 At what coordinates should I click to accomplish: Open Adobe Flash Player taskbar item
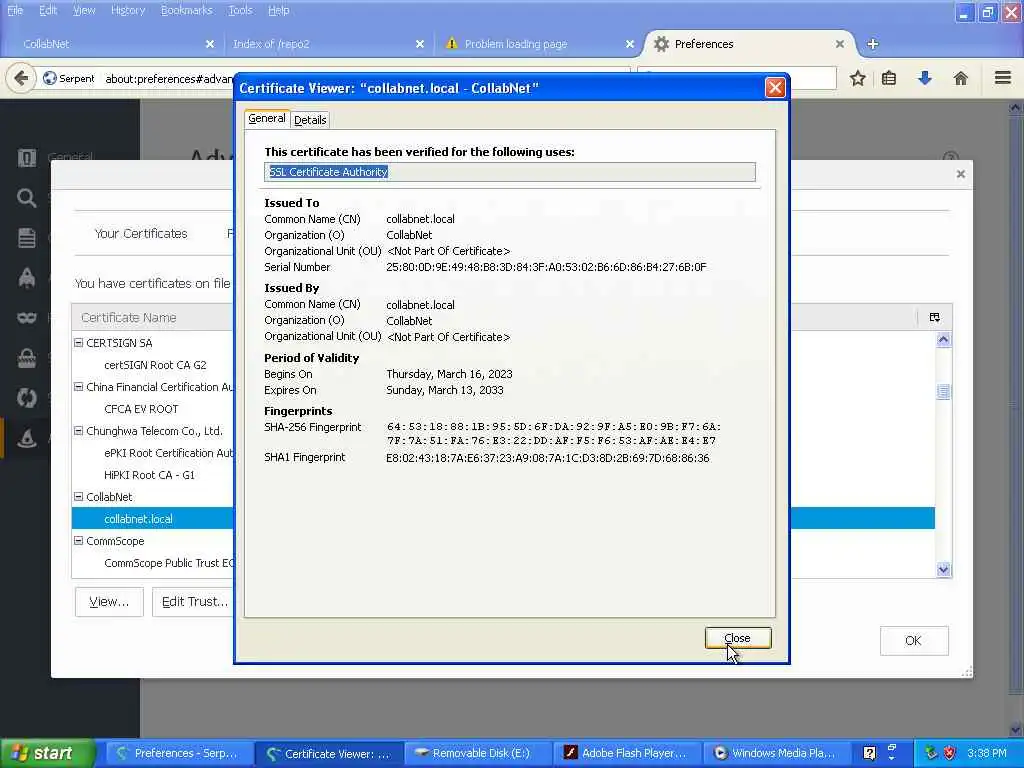click(628, 753)
